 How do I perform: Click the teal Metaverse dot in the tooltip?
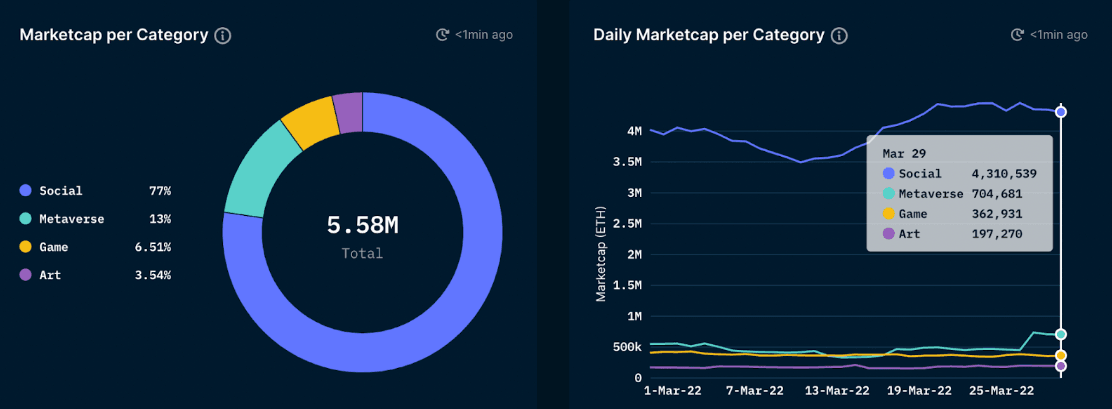[889, 194]
